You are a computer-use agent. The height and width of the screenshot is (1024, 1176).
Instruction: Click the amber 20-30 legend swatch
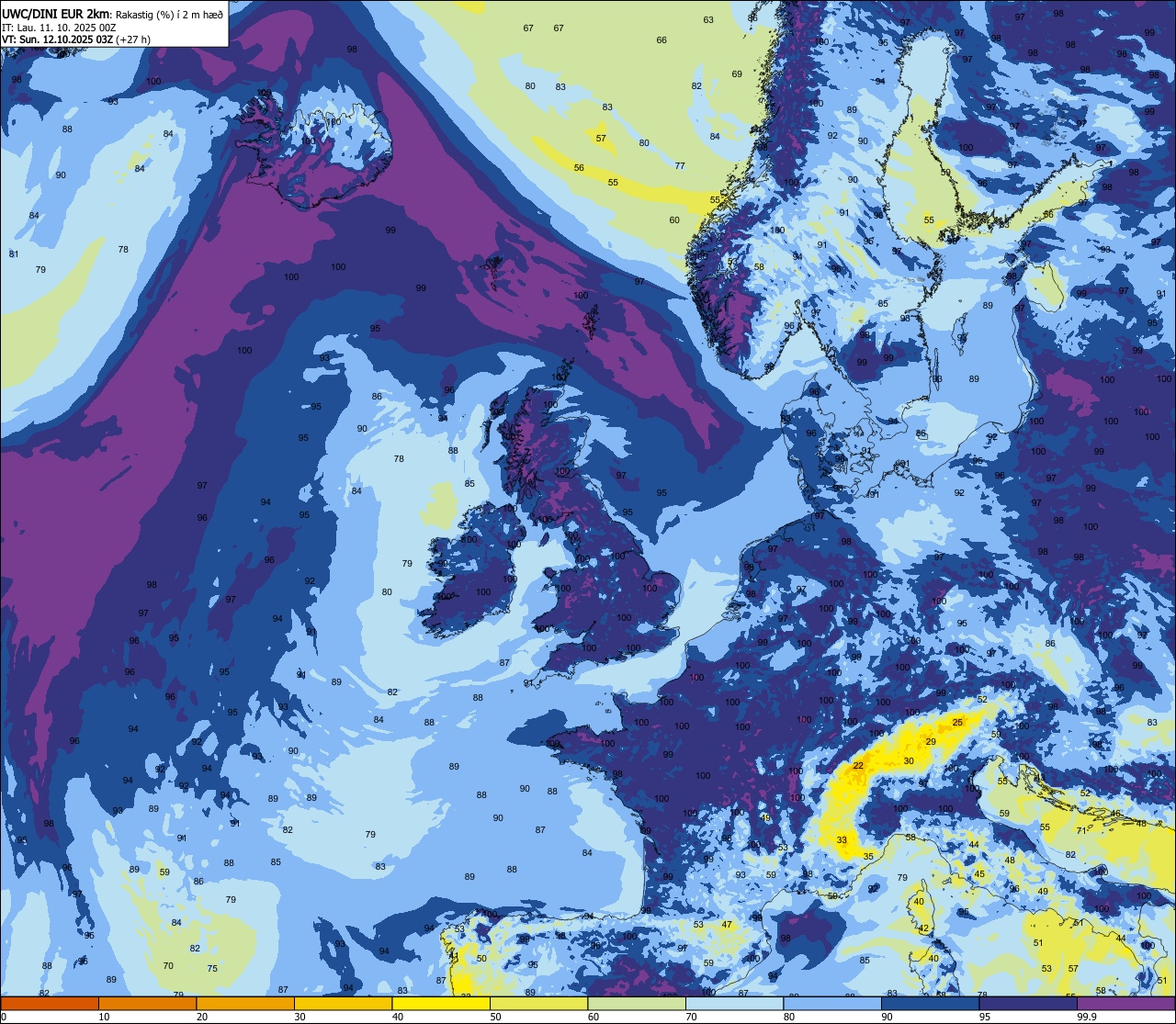pos(245,1003)
